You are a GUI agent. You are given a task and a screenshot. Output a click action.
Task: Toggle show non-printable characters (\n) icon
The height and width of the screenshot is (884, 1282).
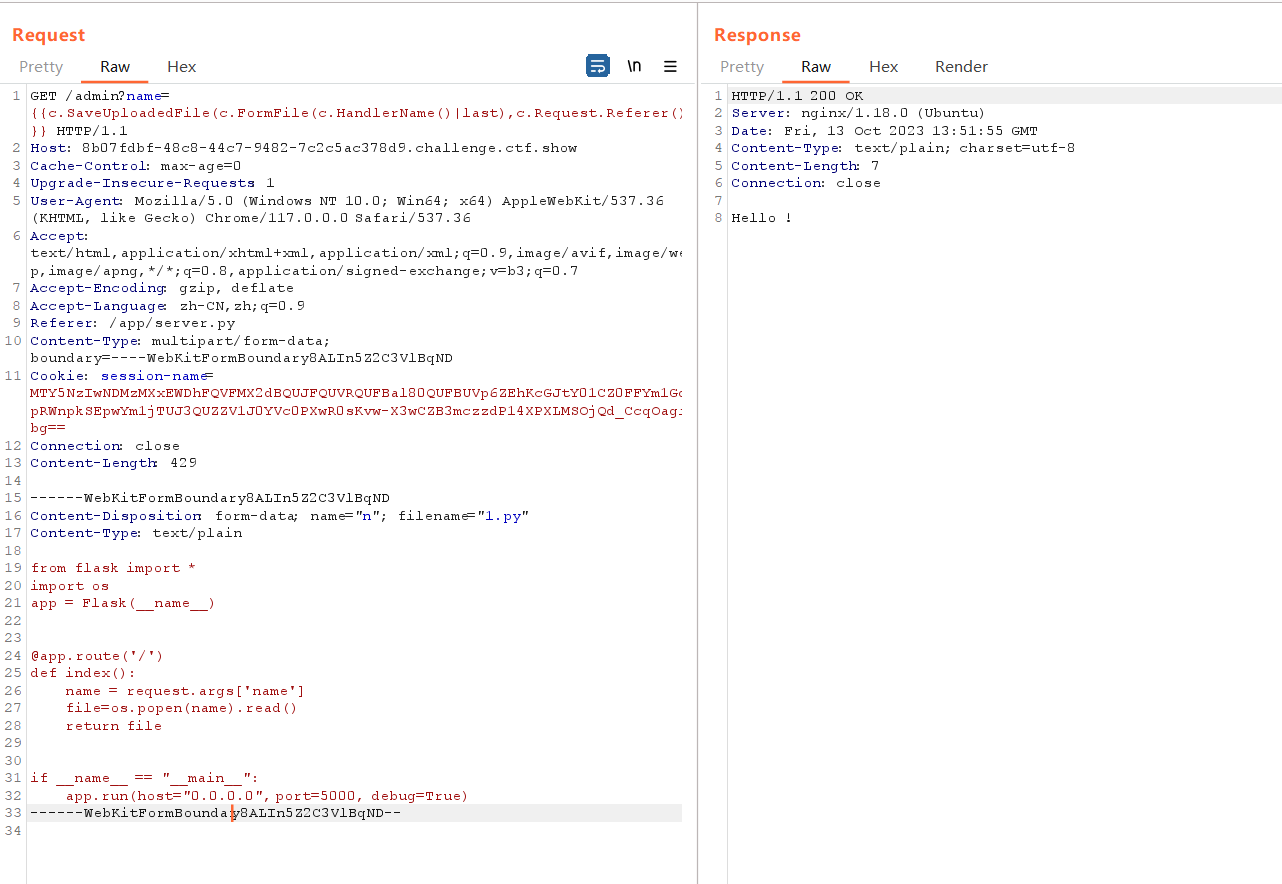click(634, 66)
